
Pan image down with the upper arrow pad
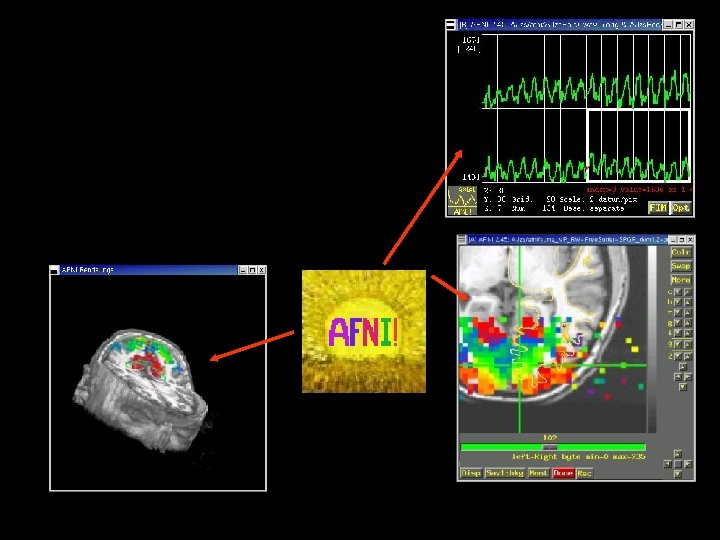683,387
